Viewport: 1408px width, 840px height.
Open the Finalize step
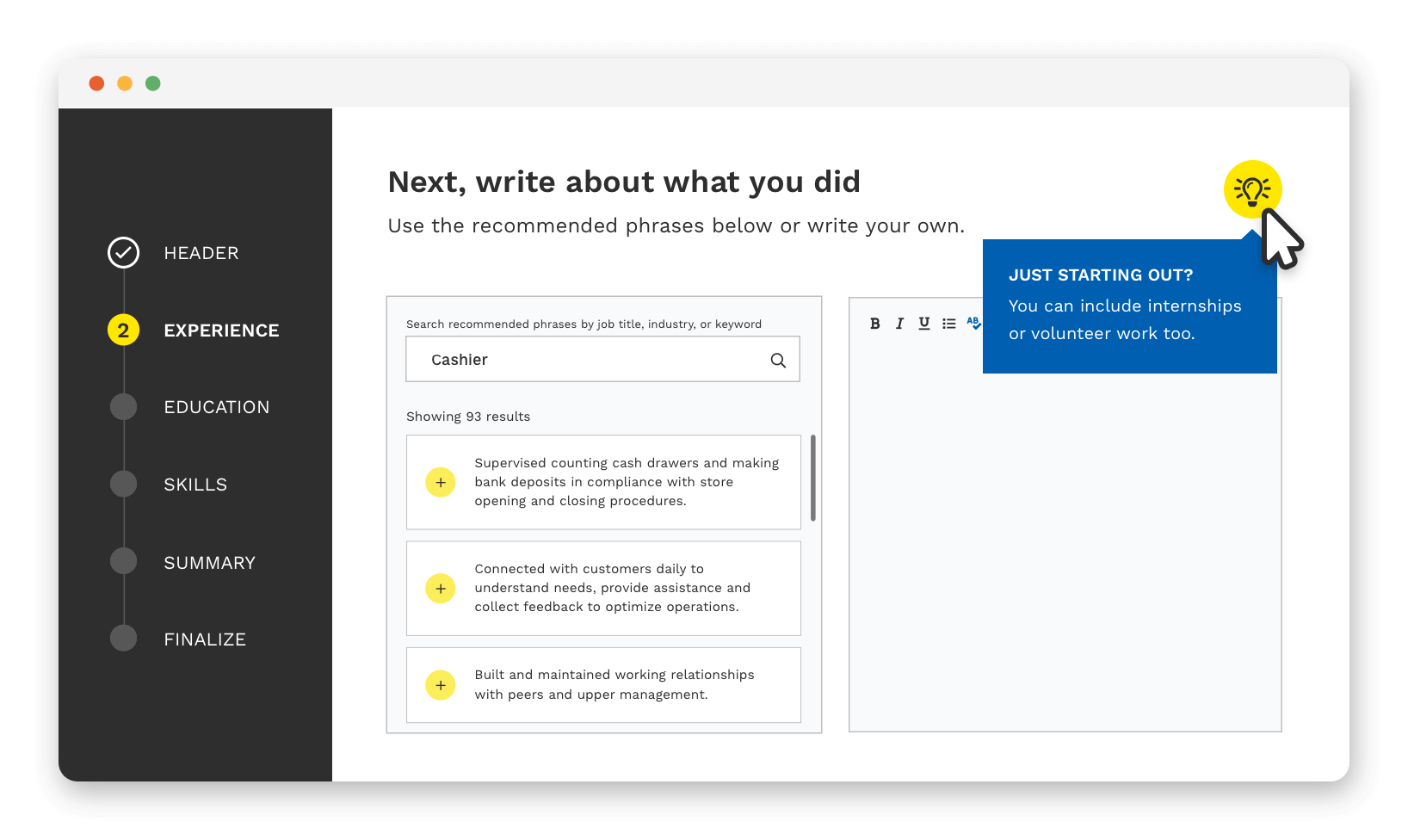click(x=205, y=639)
